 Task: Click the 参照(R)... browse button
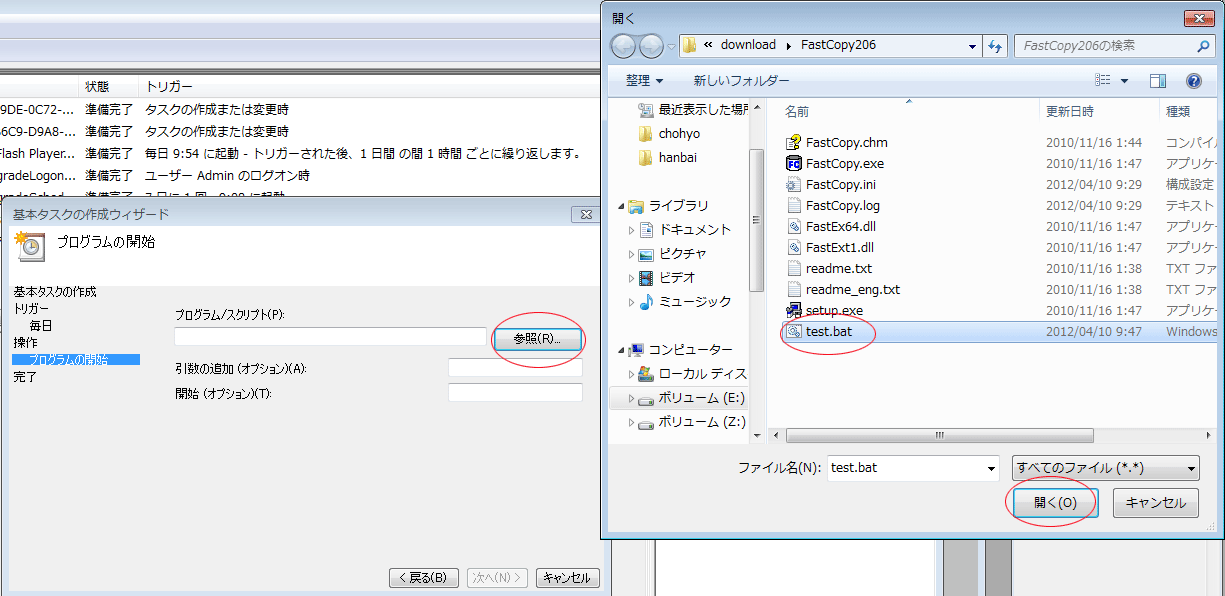coord(538,339)
